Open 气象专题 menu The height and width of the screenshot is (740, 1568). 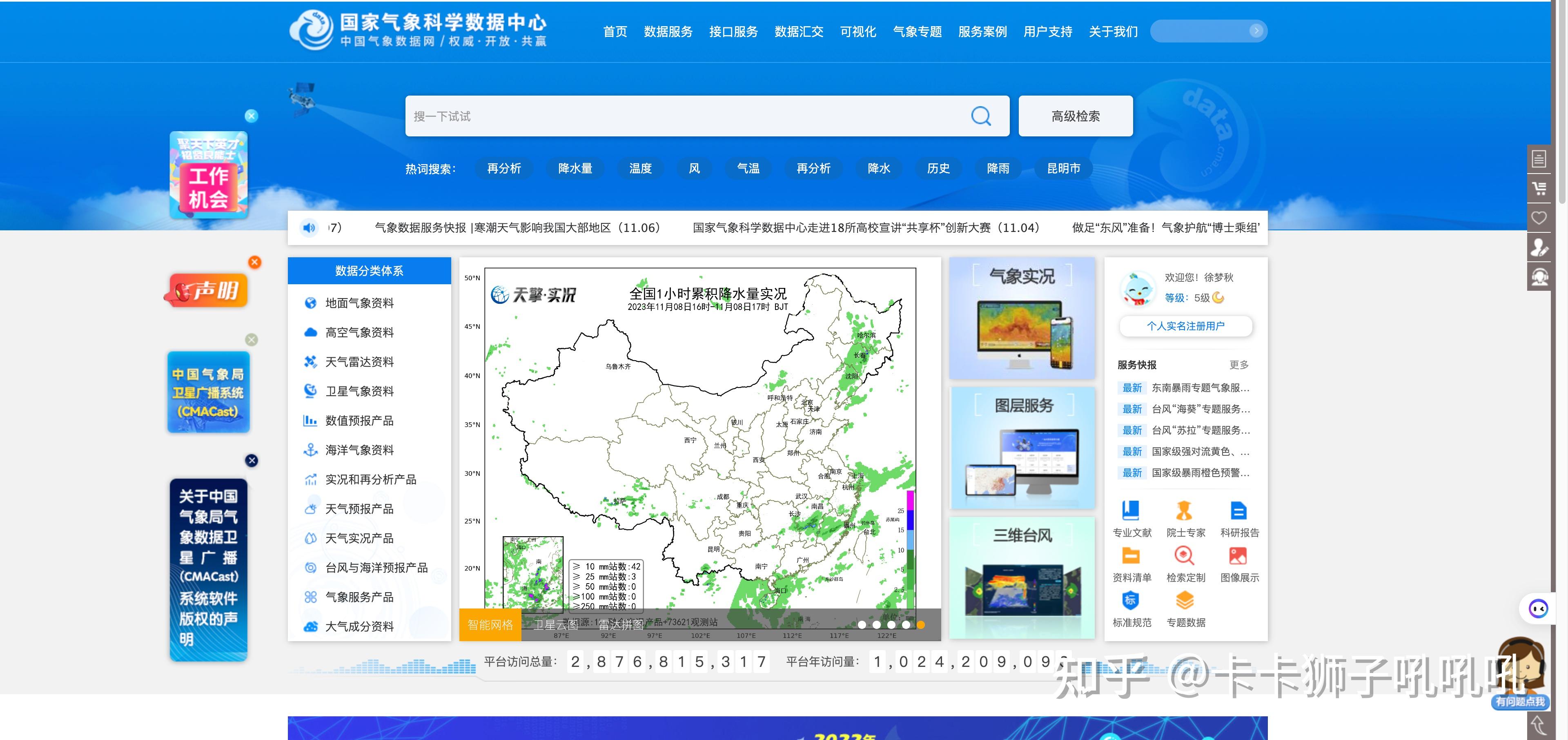[x=917, y=31]
